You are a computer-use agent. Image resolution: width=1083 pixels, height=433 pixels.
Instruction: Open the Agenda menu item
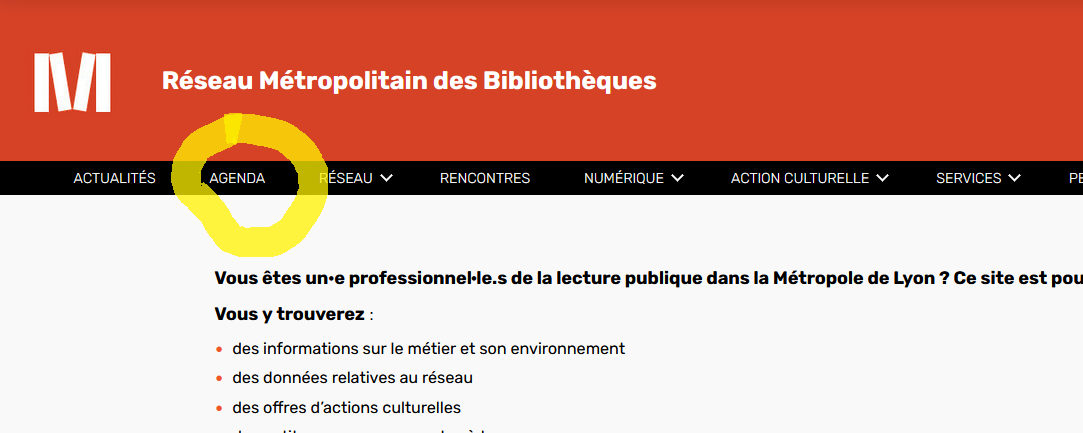[x=237, y=178]
